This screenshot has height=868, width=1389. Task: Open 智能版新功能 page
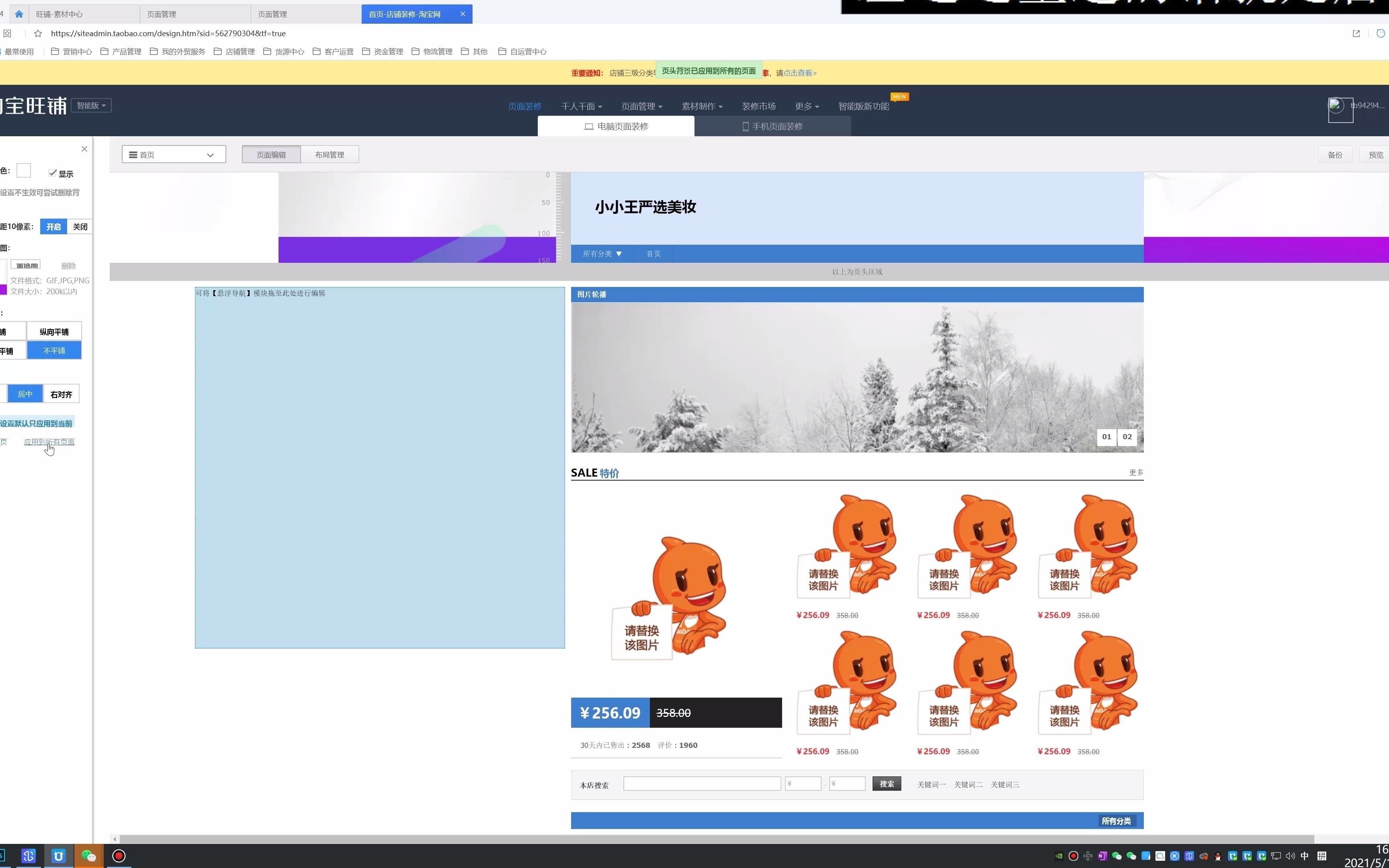click(x=863, y=106)
